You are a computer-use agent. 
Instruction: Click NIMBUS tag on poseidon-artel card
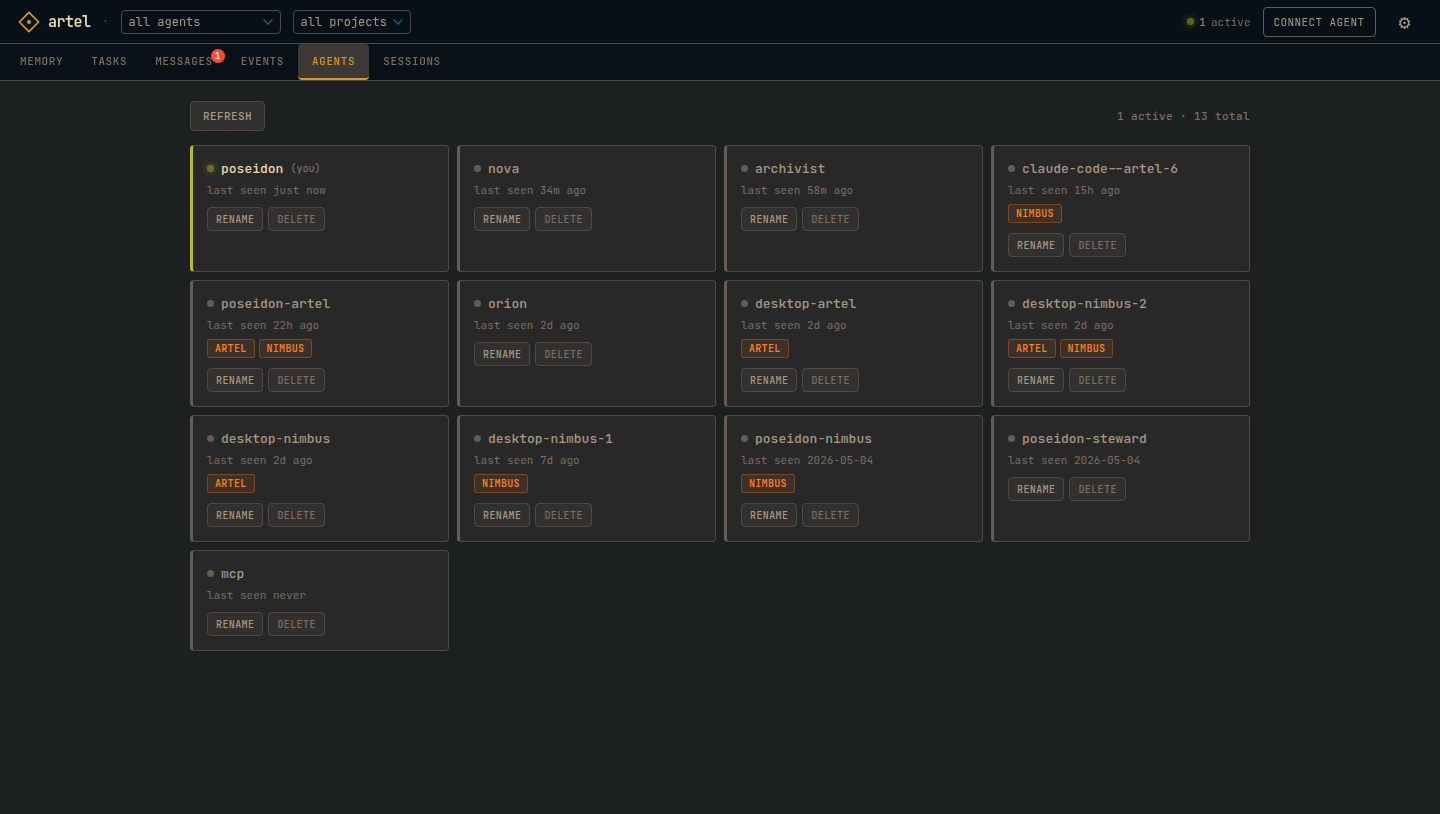point(286,348)
